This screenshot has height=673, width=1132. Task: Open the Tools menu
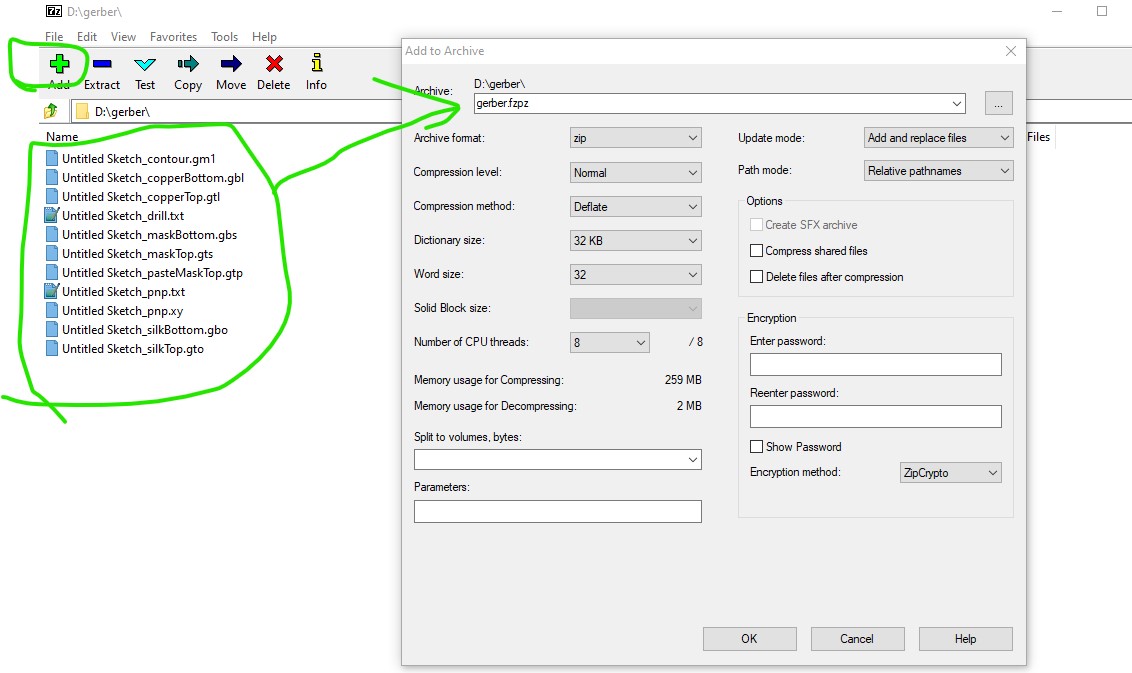pos(224,37)
